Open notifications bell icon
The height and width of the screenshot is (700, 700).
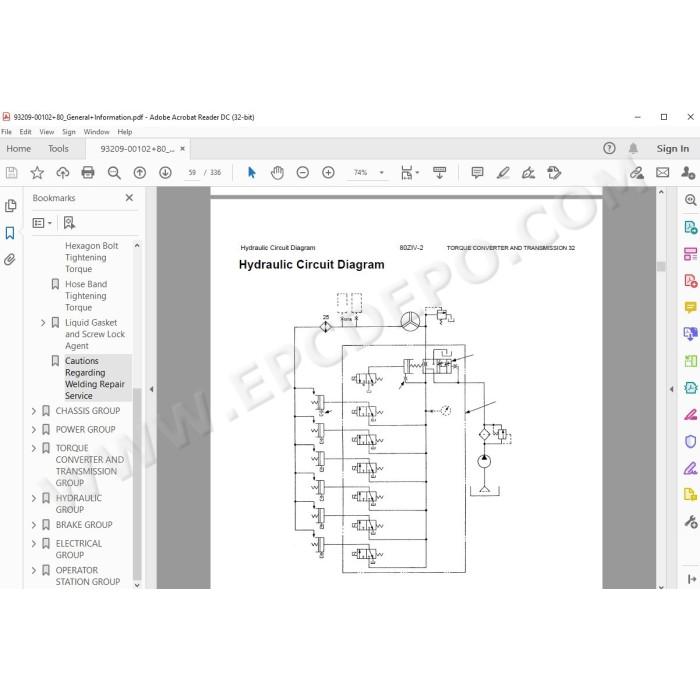633,148
